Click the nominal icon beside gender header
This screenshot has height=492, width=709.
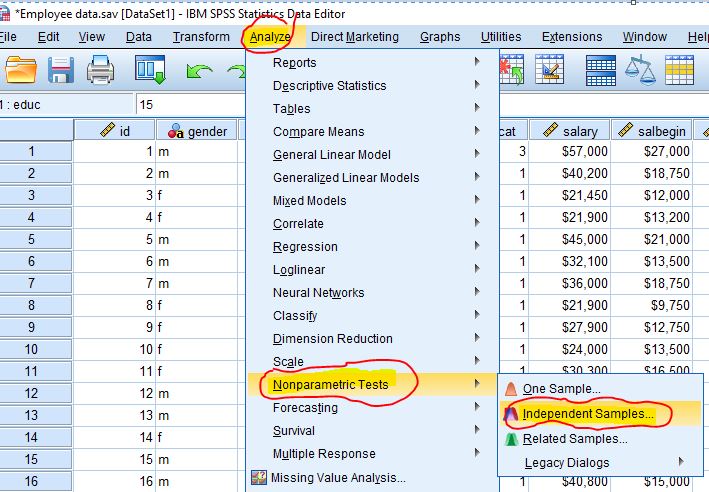[175, 131]
